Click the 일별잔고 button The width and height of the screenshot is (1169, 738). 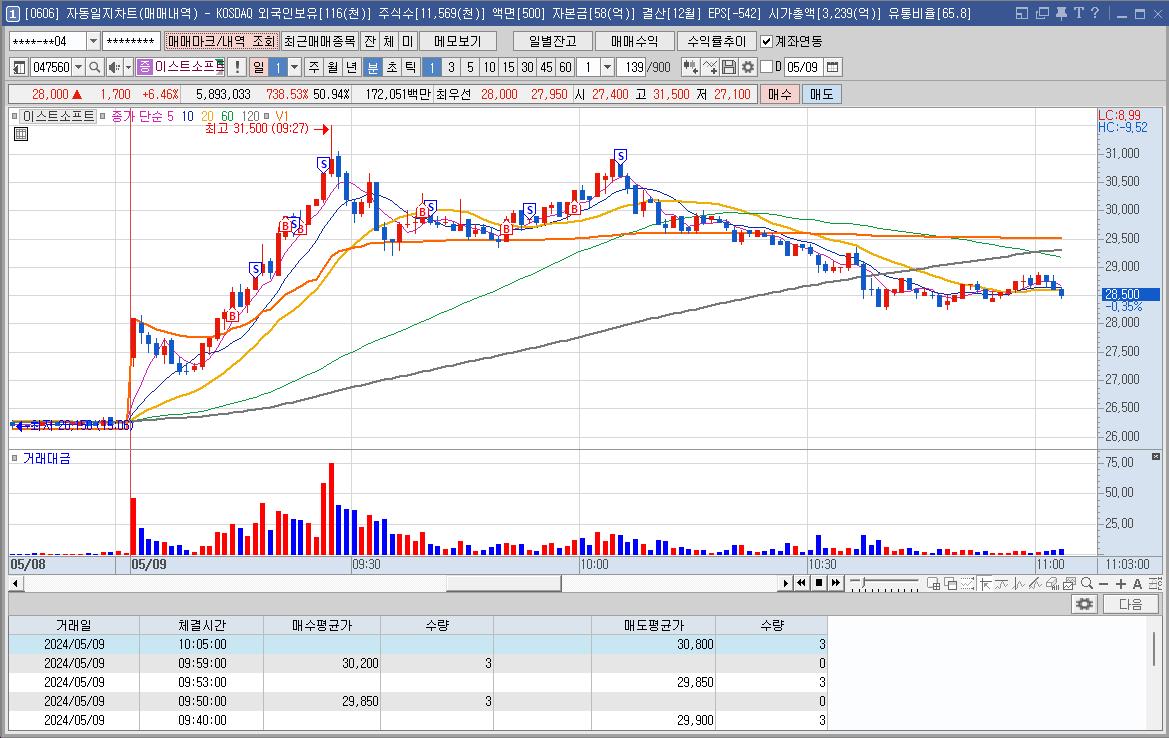[552, 42]
